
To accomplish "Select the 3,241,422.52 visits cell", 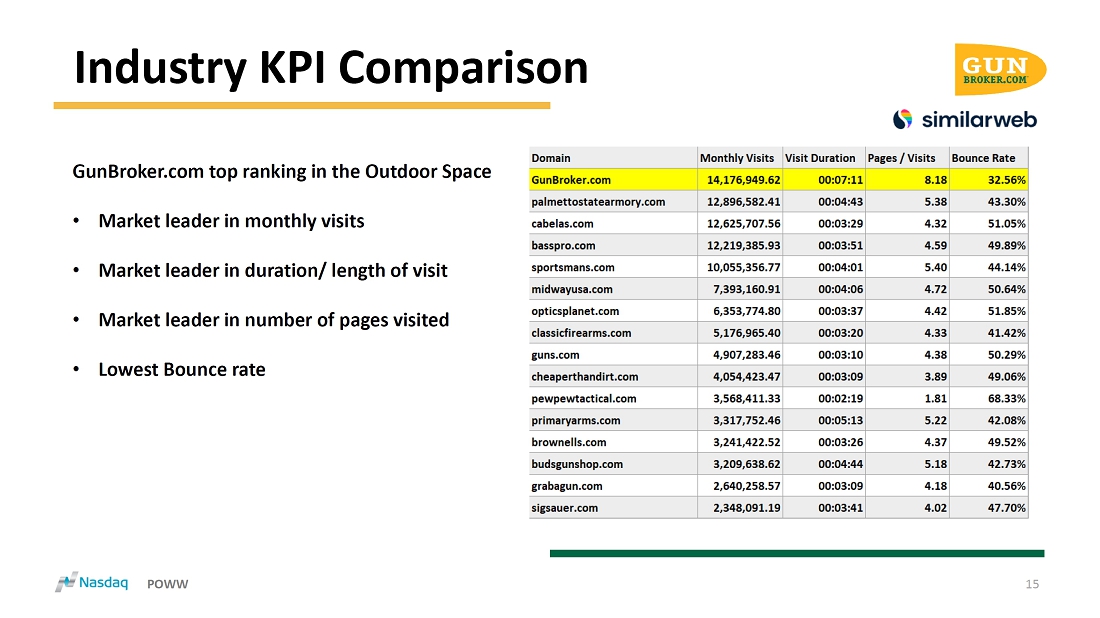I will coord(740,441).
